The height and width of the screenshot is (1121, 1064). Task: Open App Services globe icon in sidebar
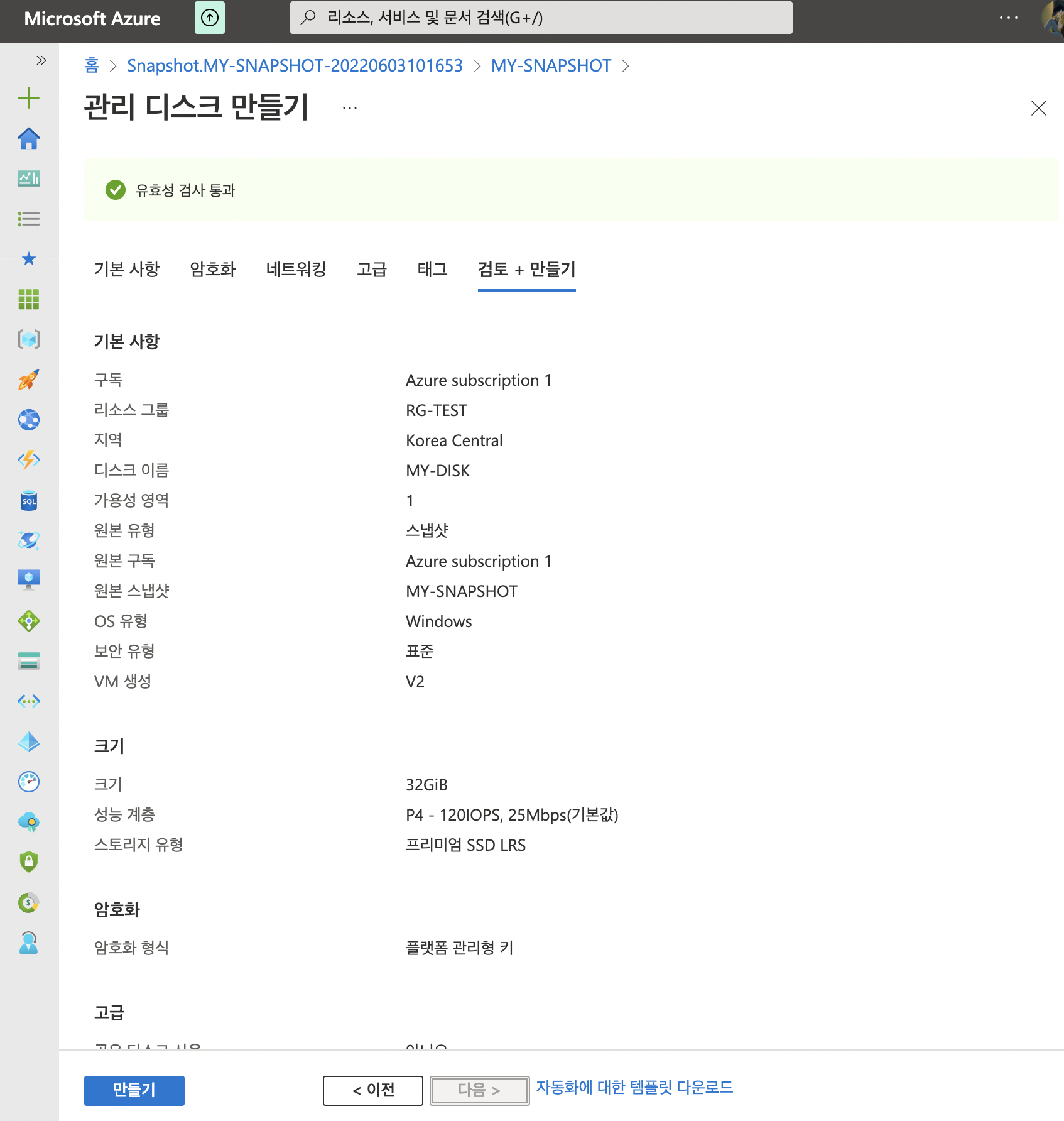click(x=29, y=420)
